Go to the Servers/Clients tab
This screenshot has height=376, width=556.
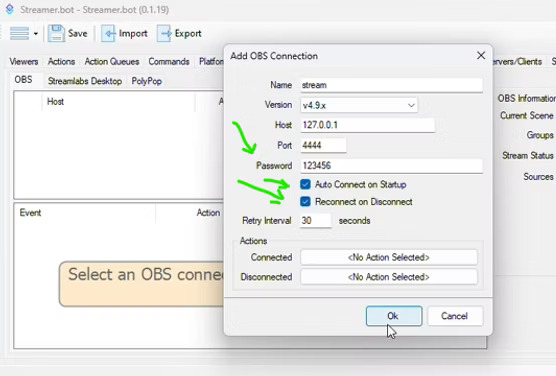pos(517,61)
